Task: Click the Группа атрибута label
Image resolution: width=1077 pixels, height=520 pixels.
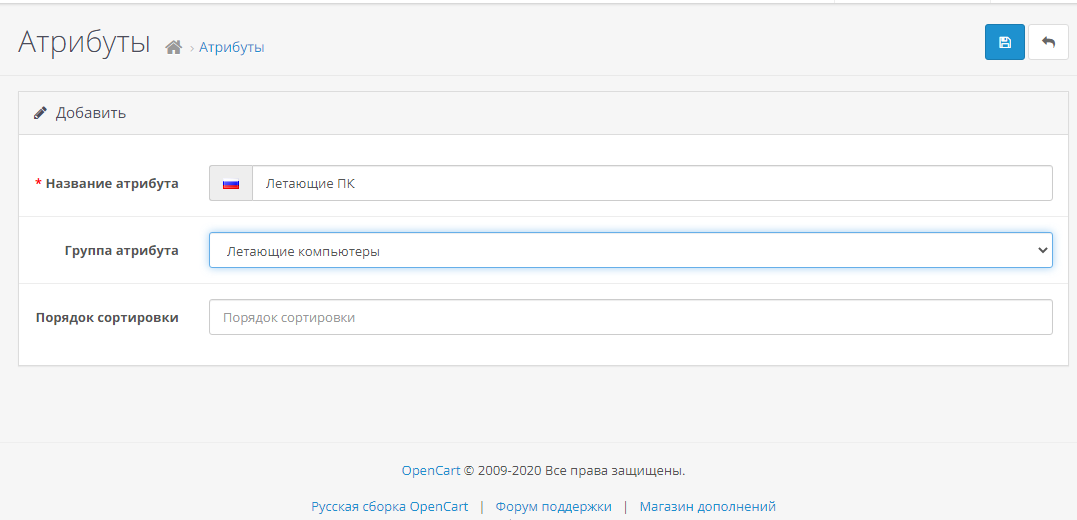Action: pyautogui.click(x=121, y=251)
